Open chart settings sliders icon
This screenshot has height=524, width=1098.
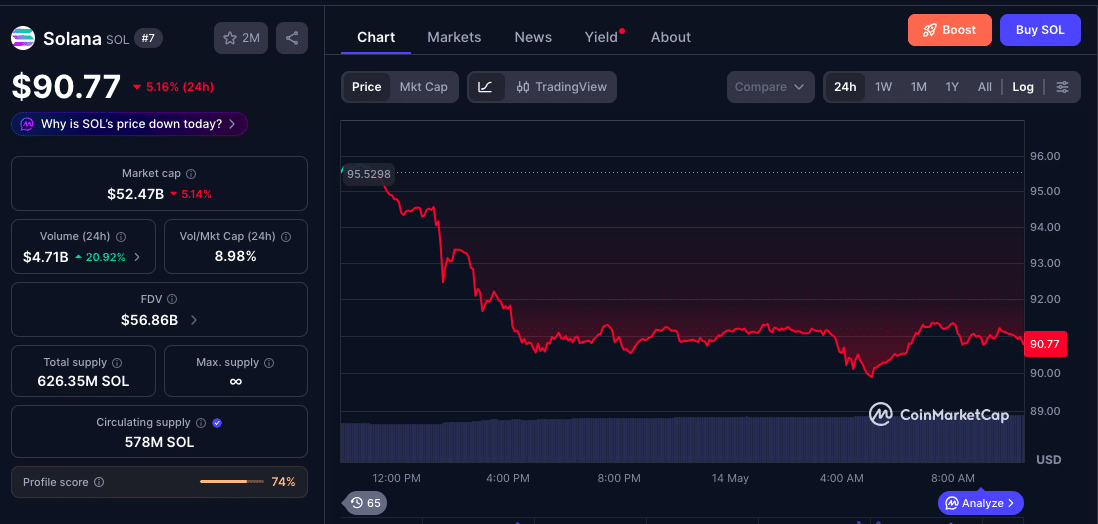1062,87
